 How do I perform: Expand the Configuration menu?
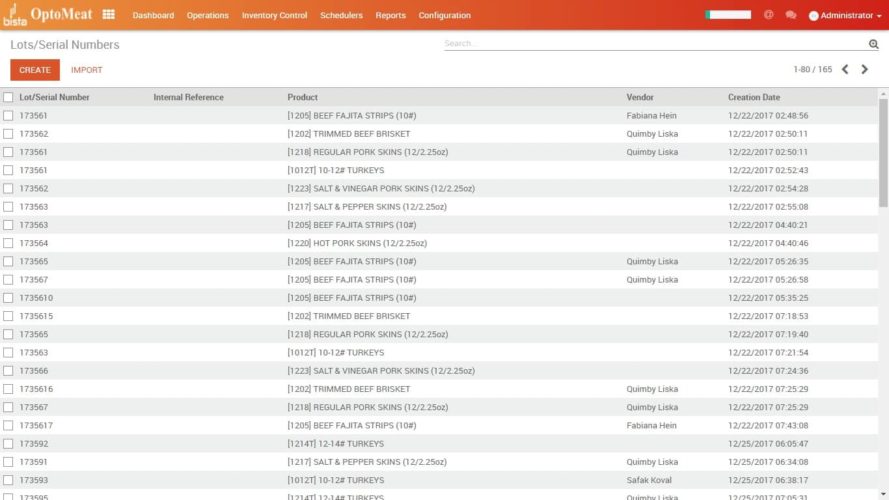[x=444, y=16]
